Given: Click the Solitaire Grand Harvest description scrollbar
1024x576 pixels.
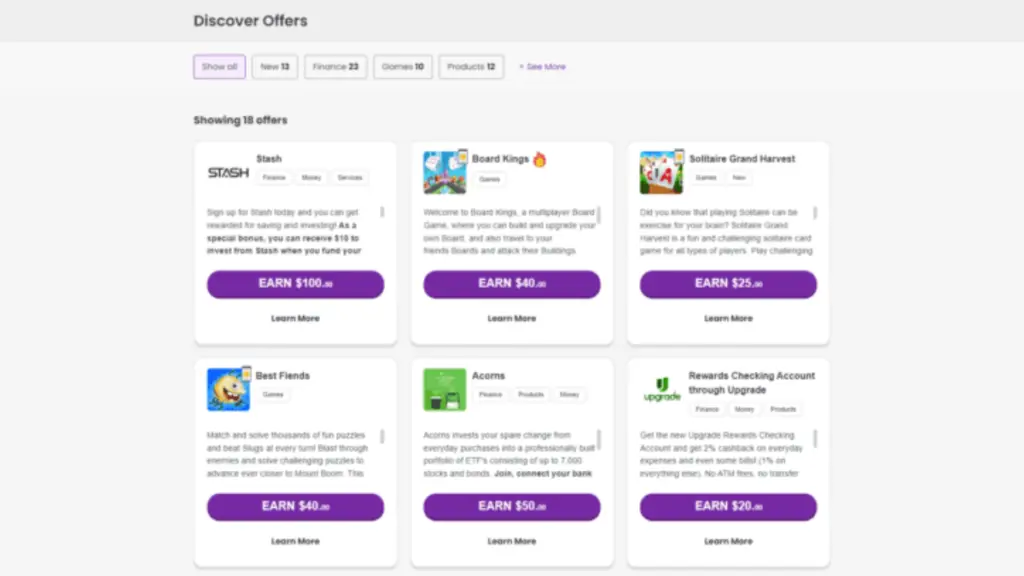Looking at the screenshot, I should click(x=815, y=213).
